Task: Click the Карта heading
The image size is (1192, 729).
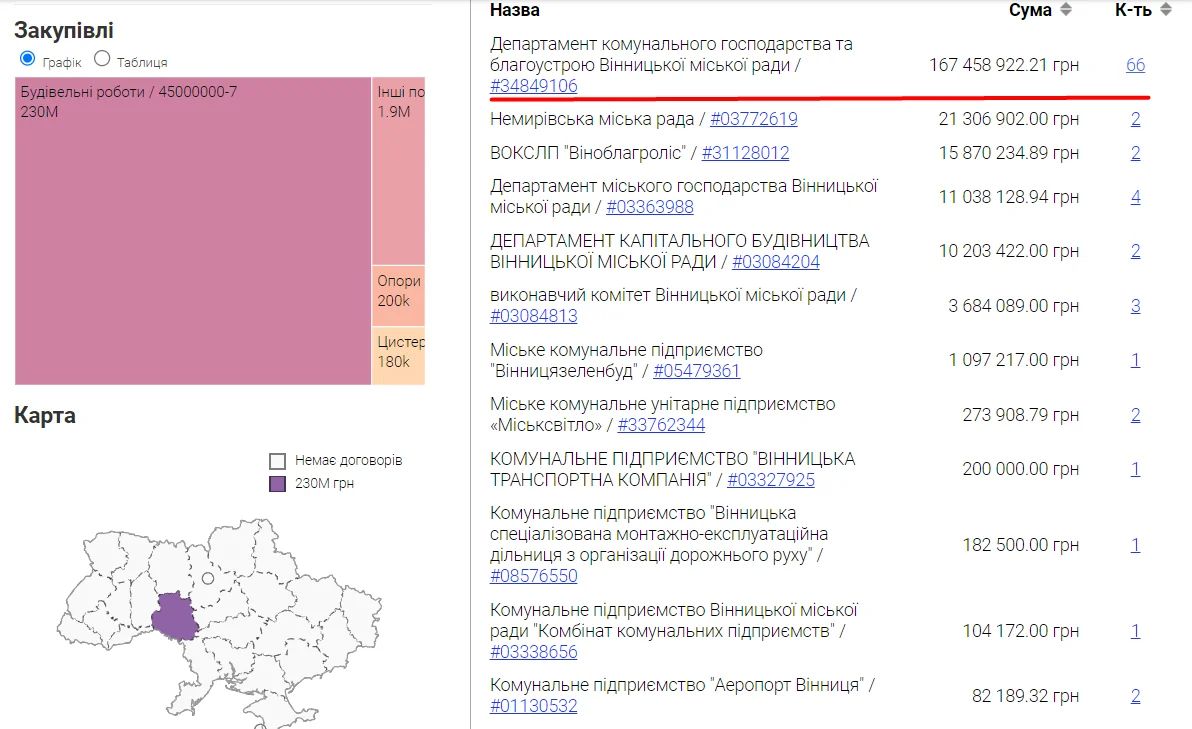Action: (x=45, y=416)
